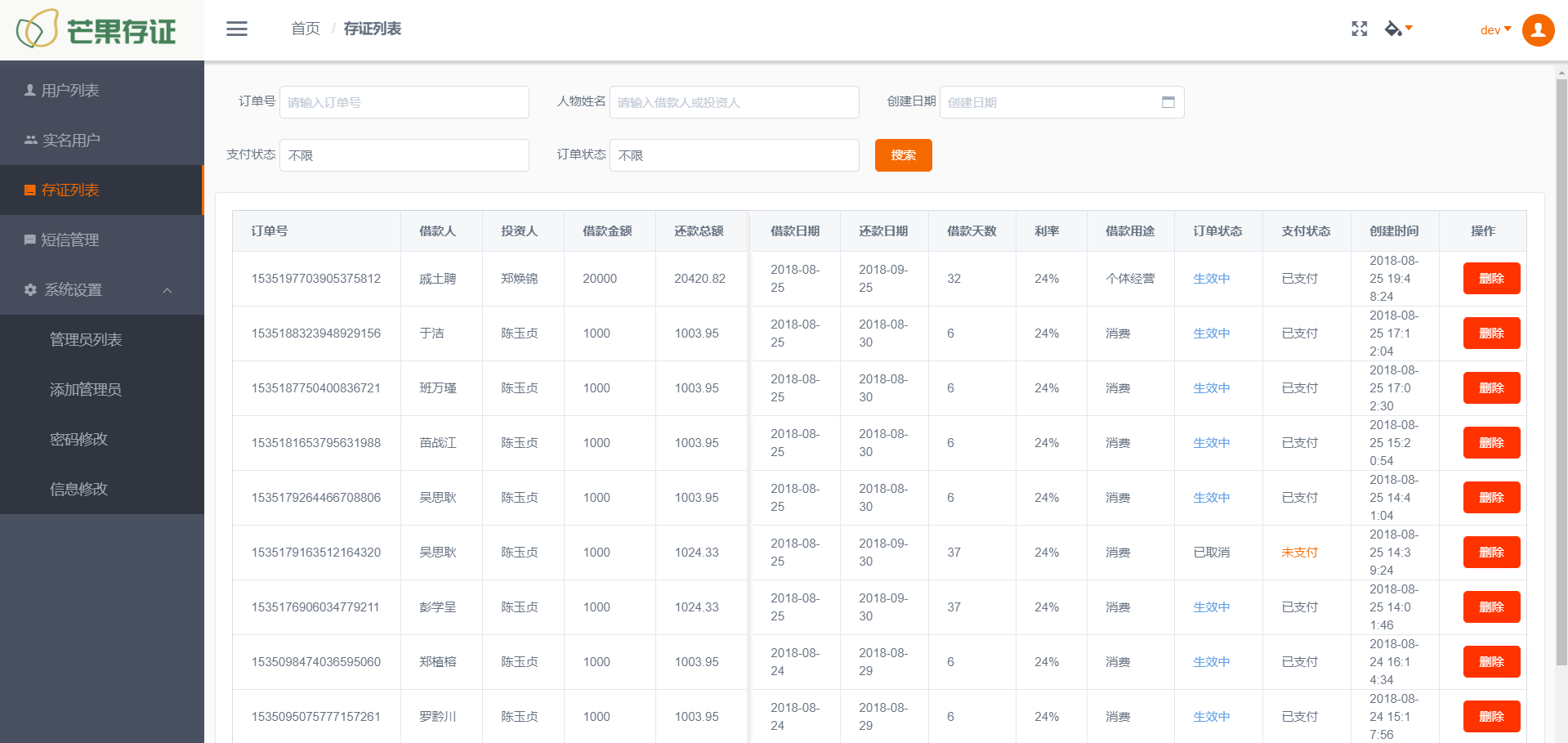Open 实名用户 in the sidebar
1568x743 pixels.
(71, 141)
